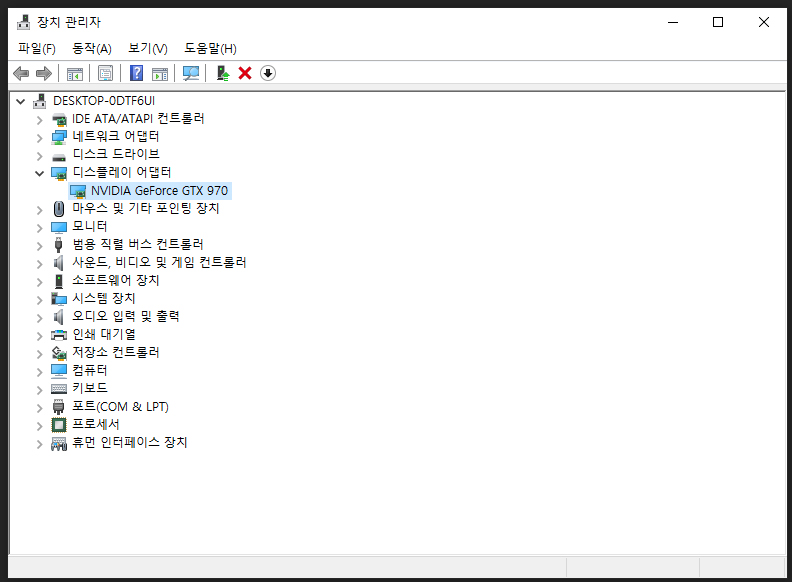This screenshot has height=582, width=792.
Task: Expand the 모니터 chevron
Action: tap(39, 228)
